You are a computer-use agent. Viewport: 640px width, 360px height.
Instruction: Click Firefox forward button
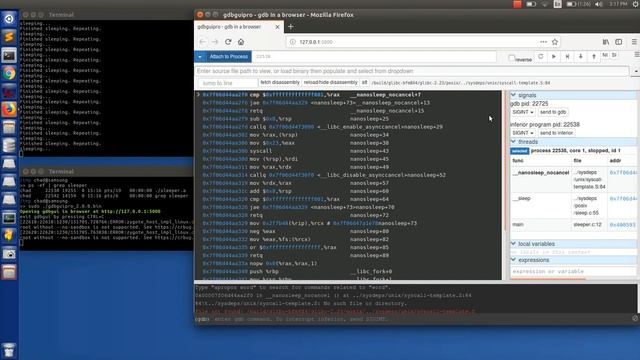pyautogui.click(x=215, y=42)
